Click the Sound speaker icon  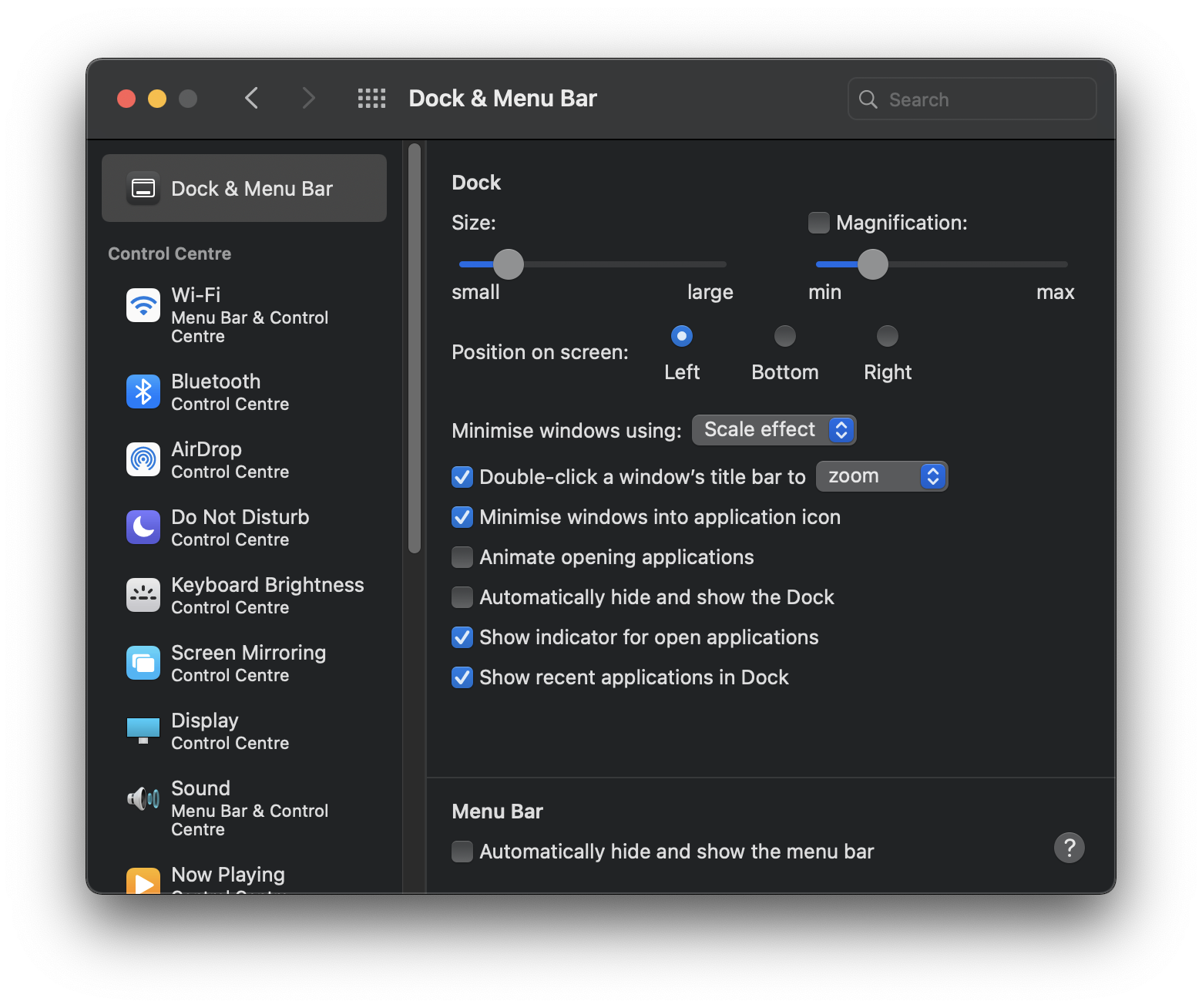[143, 798]
